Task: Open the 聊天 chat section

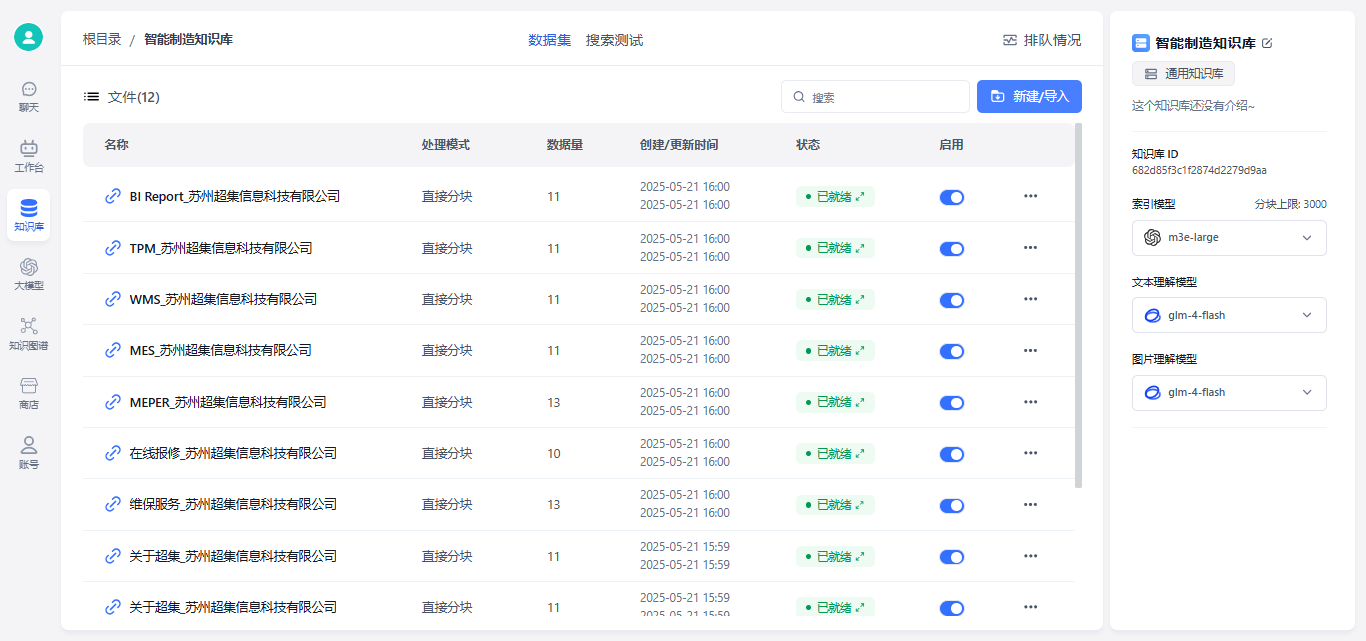Action: point(29,96)
